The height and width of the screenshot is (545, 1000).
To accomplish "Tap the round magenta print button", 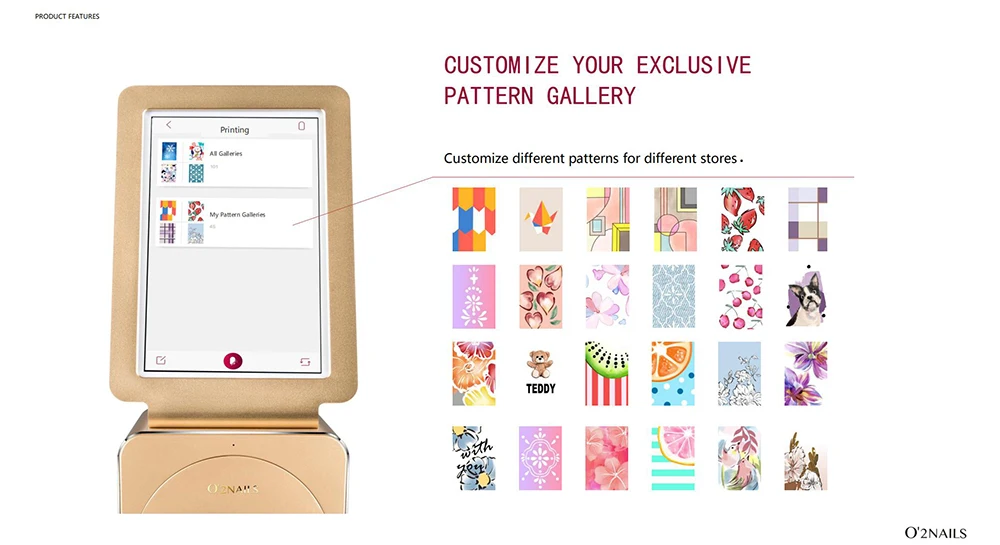I will coord(233,361).
